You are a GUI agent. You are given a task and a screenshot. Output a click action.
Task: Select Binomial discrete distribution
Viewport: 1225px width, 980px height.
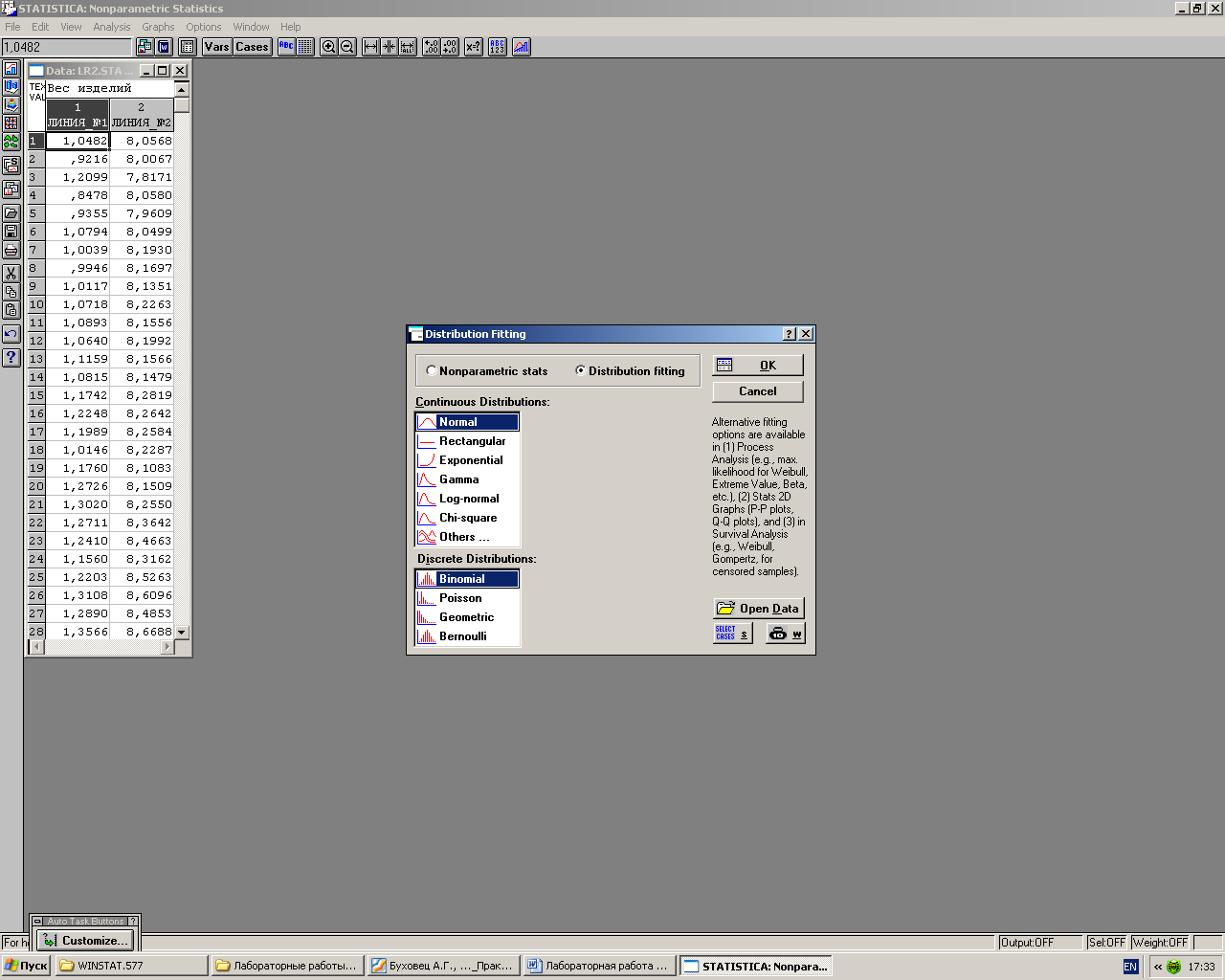pyautogui.click(x=467, y=579)
